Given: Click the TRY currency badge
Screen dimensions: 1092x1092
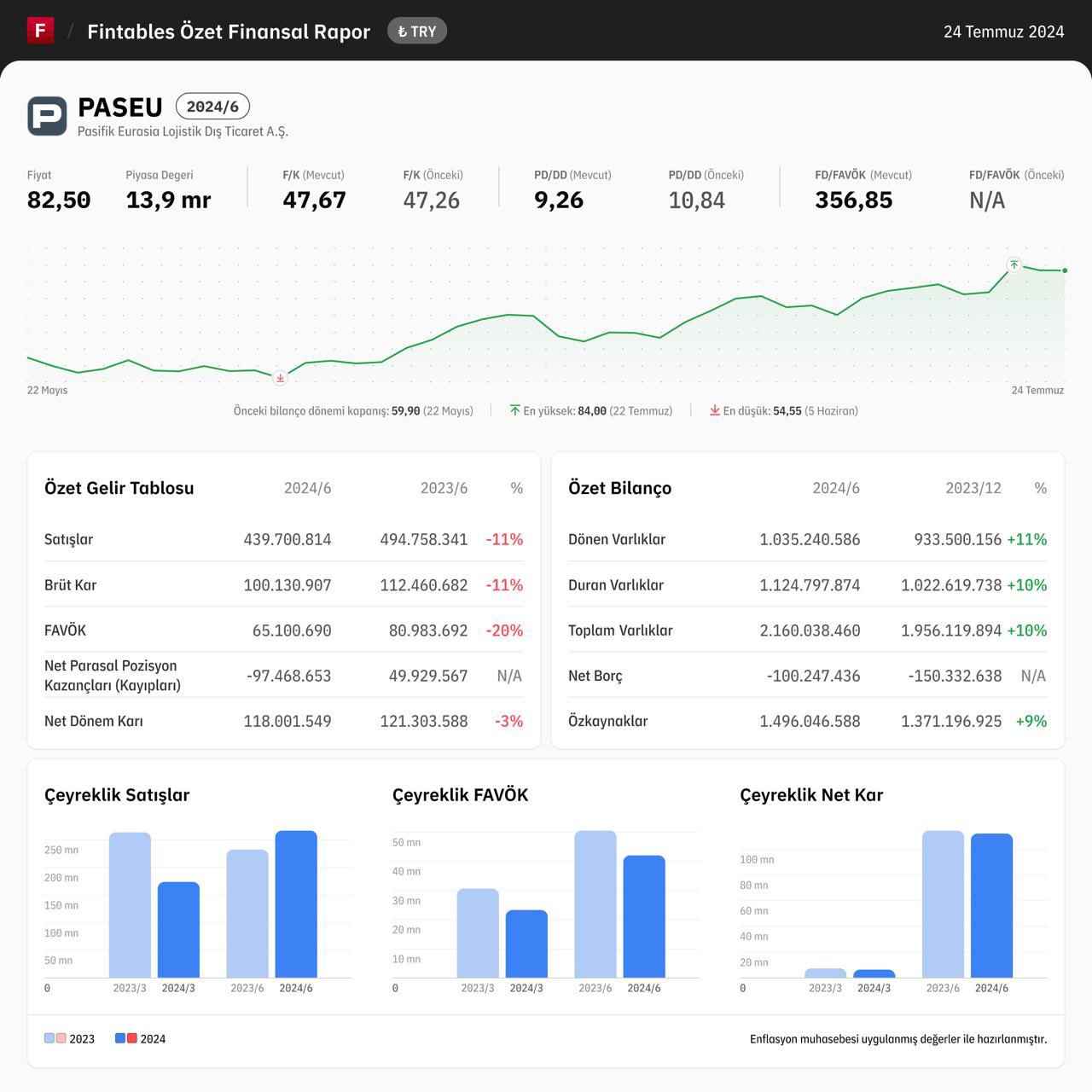Looking at the screenshot, I should tap(417, 32).
